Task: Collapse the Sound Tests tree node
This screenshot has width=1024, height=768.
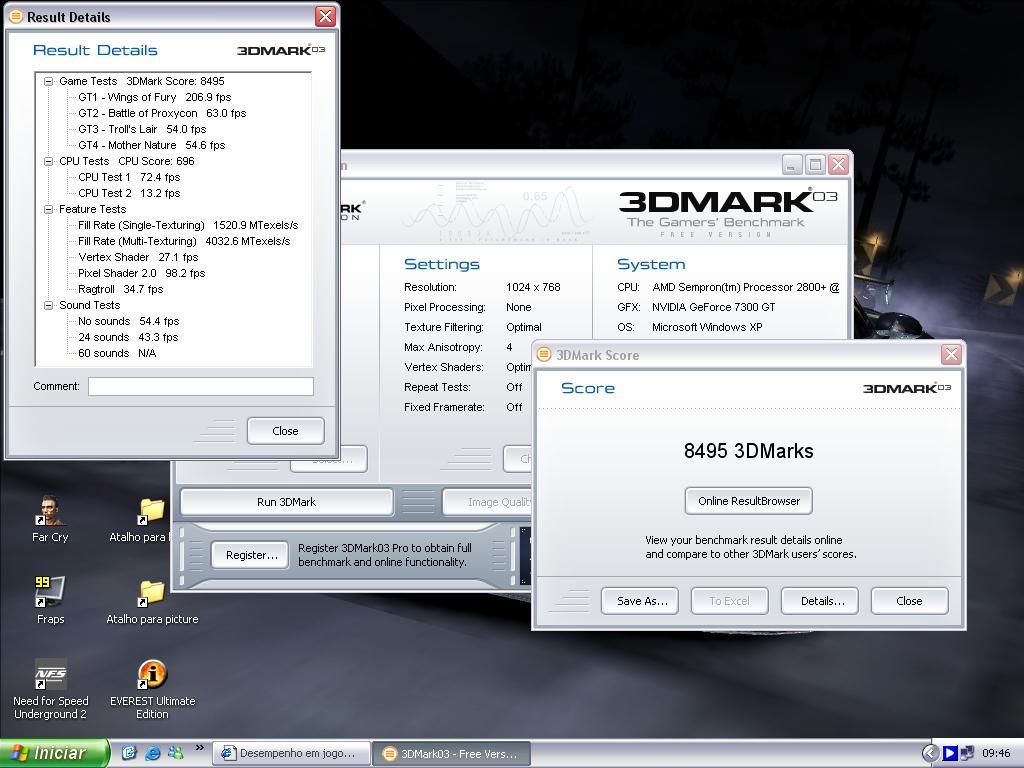Action: 48,305
